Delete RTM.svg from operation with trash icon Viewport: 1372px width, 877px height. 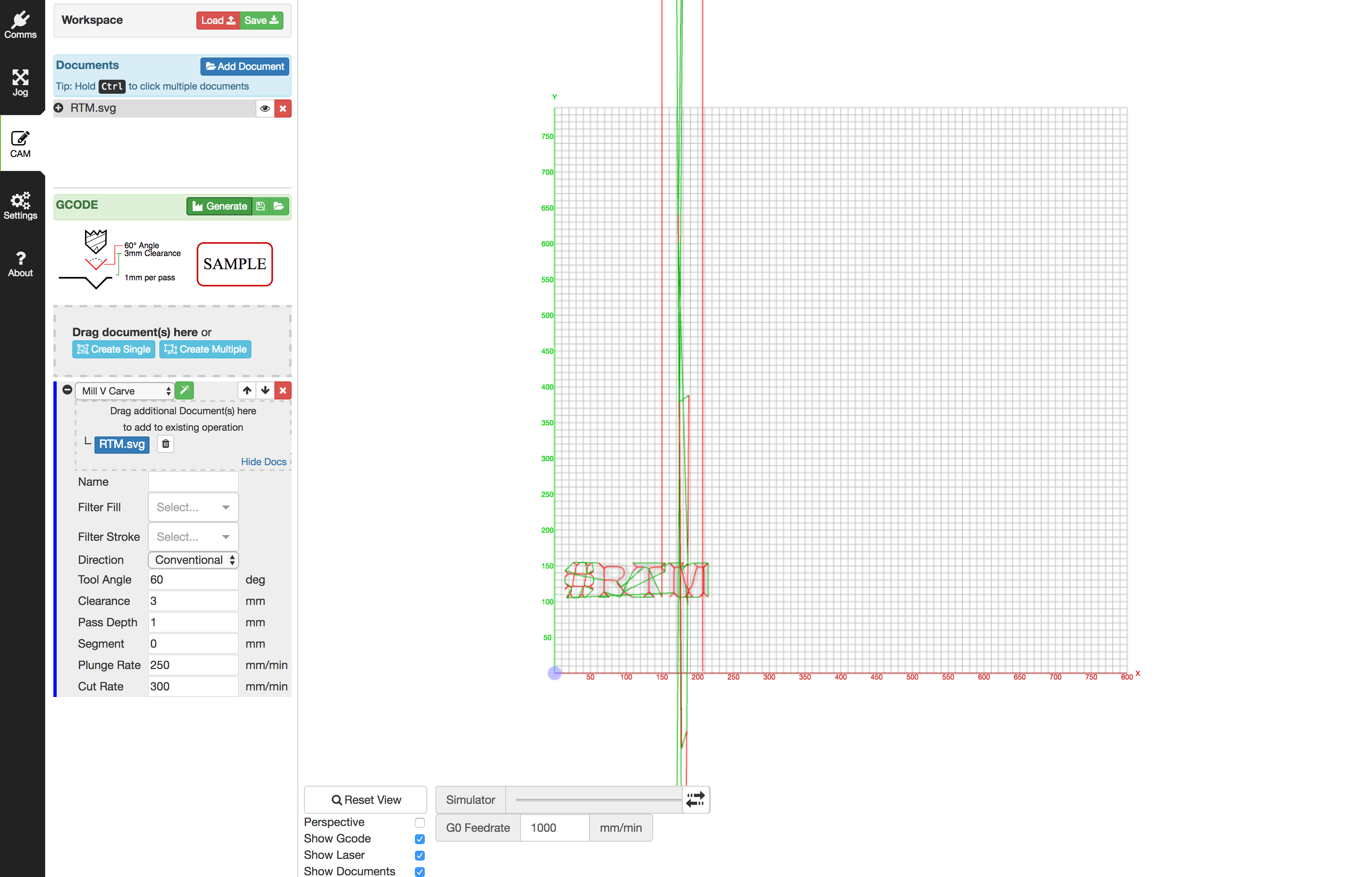(165, 444)
